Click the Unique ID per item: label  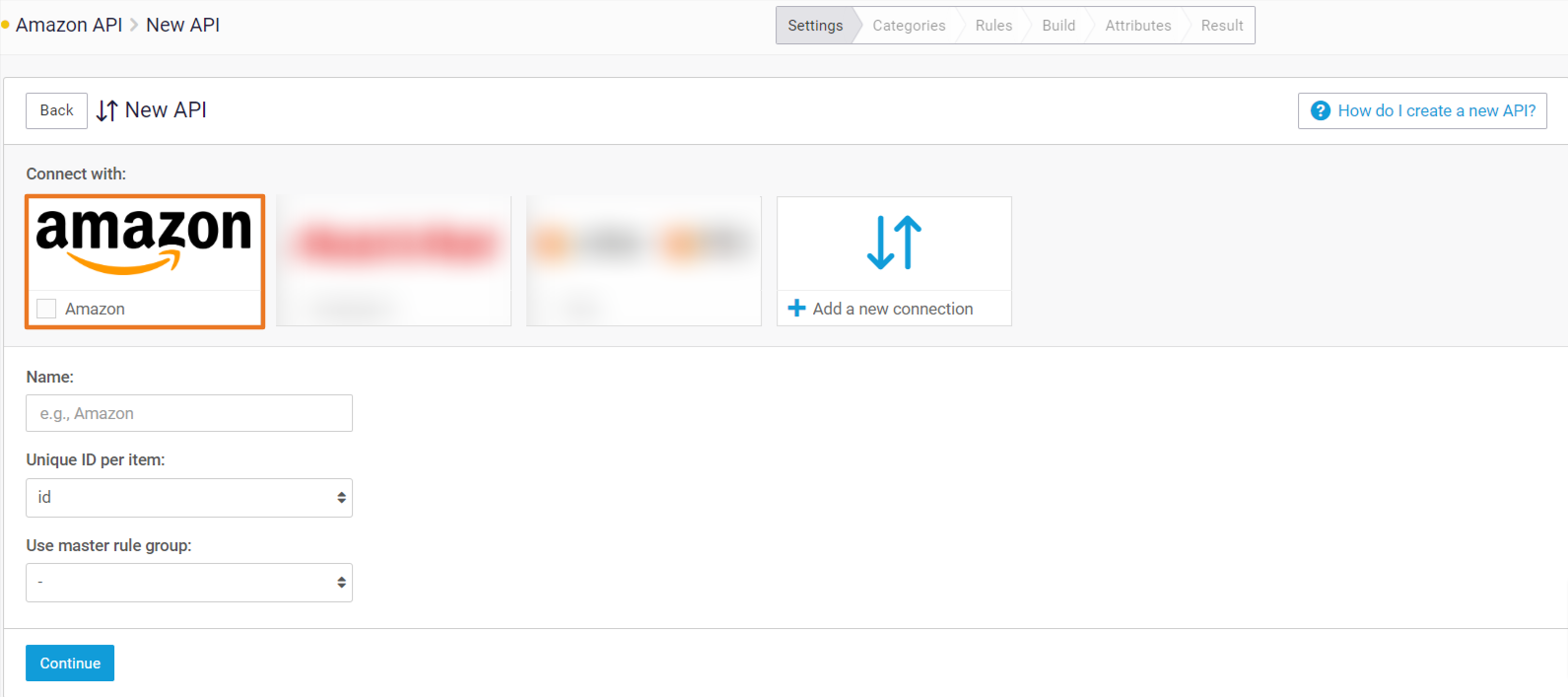pyautogui.click(x=96, y=459)
